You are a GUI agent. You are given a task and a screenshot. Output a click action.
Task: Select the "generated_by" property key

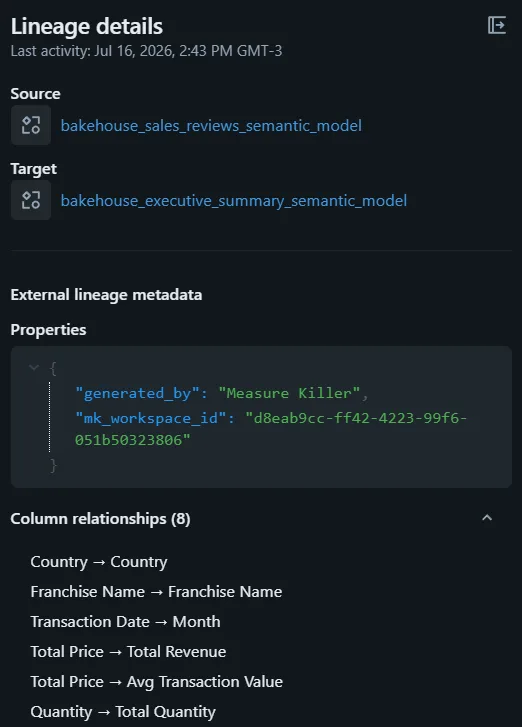(x=137, y=393)
